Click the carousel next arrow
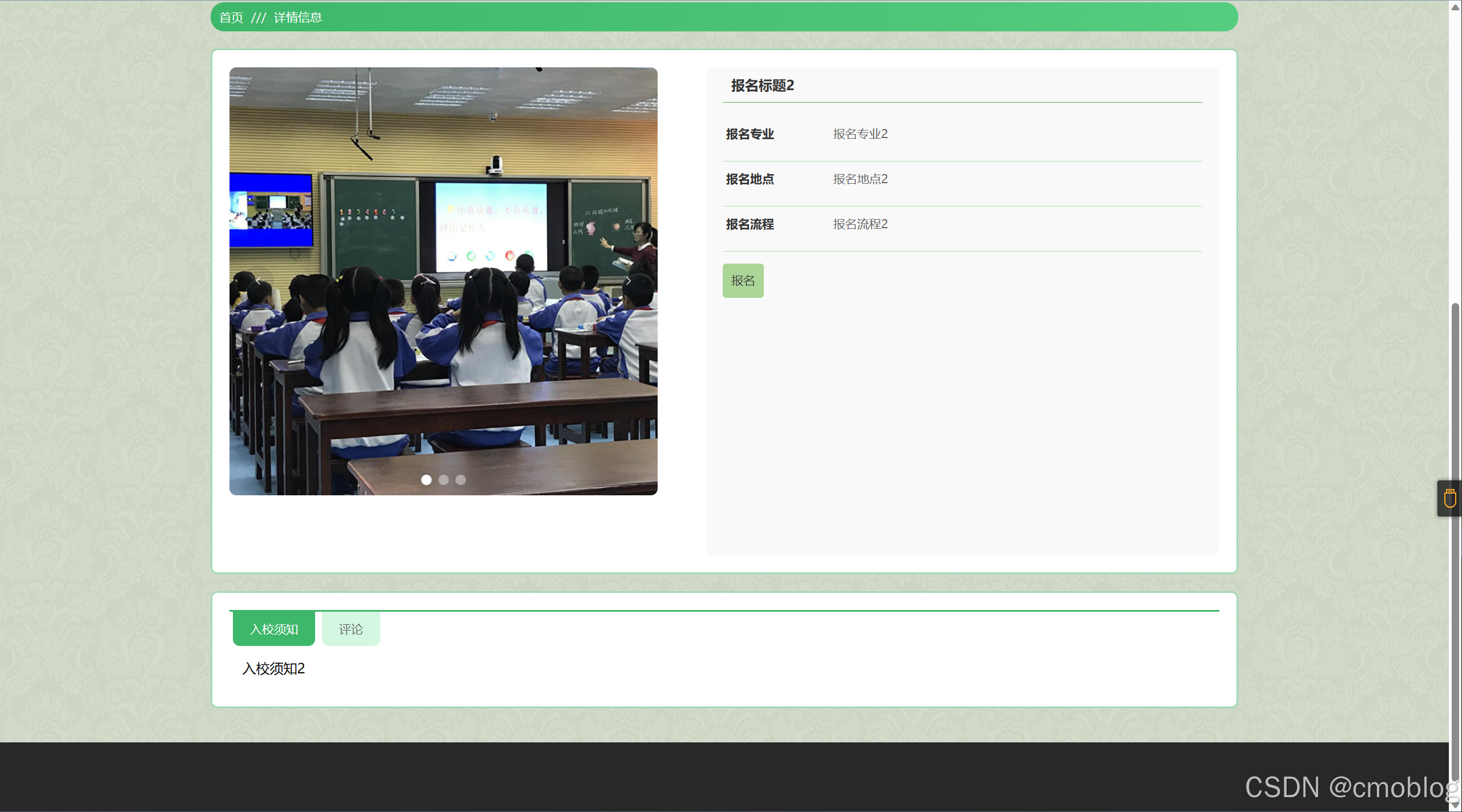This screenshot has width=1462, height=812. pos(628,281)
